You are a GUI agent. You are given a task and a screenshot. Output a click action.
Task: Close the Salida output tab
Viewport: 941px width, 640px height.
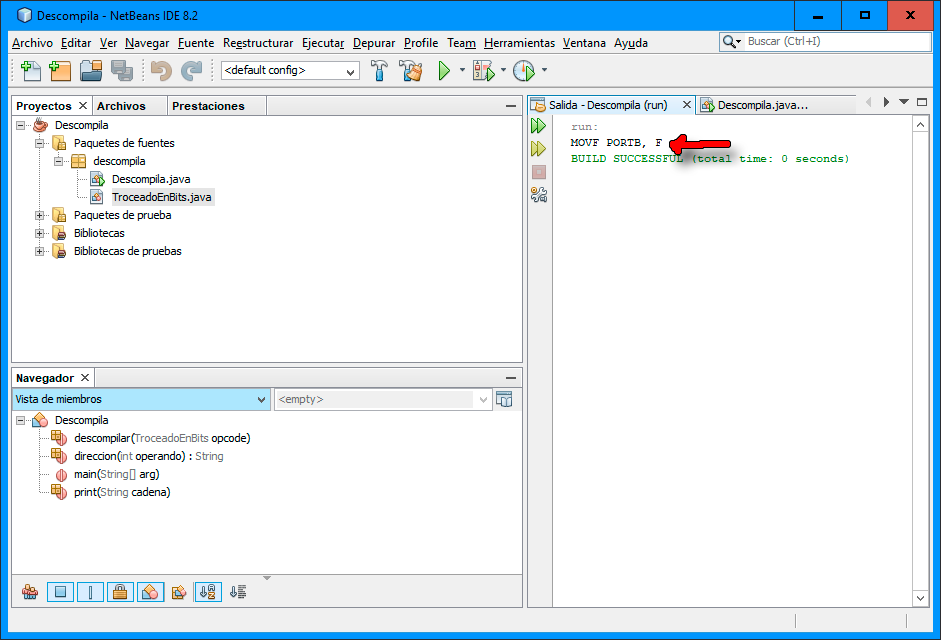point(687,105)
